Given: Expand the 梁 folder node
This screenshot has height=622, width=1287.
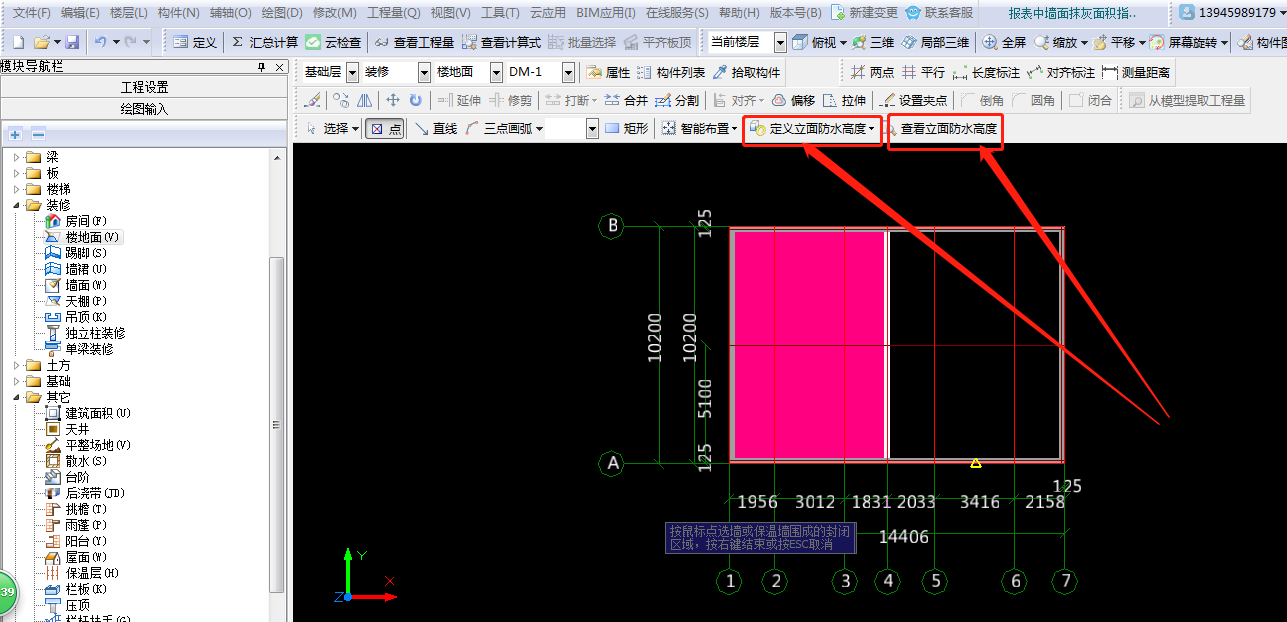Looking at the screenshot, I should pos(16,157).
